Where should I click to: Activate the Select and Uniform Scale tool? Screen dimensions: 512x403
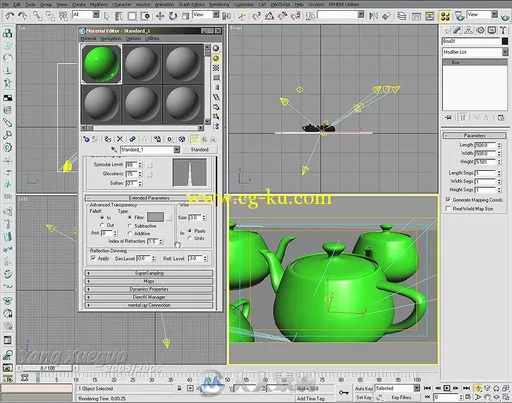(x=186, y=16)
